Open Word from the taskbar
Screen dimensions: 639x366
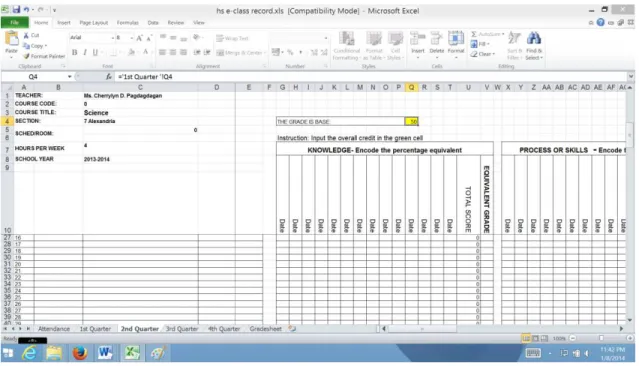tap(105, 353)
